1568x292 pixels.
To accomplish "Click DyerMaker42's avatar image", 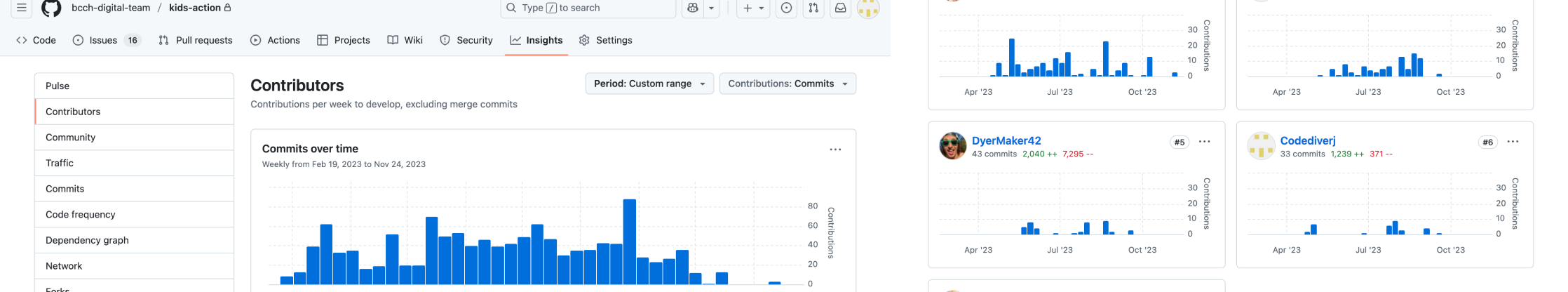I will 952,146.
